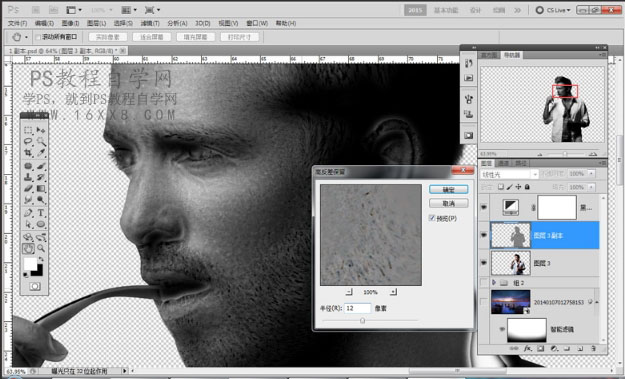Screen dimensions: 625x379
Task: Open the Hand tool preset picker arrow
Action: click(x=26, y=37)
